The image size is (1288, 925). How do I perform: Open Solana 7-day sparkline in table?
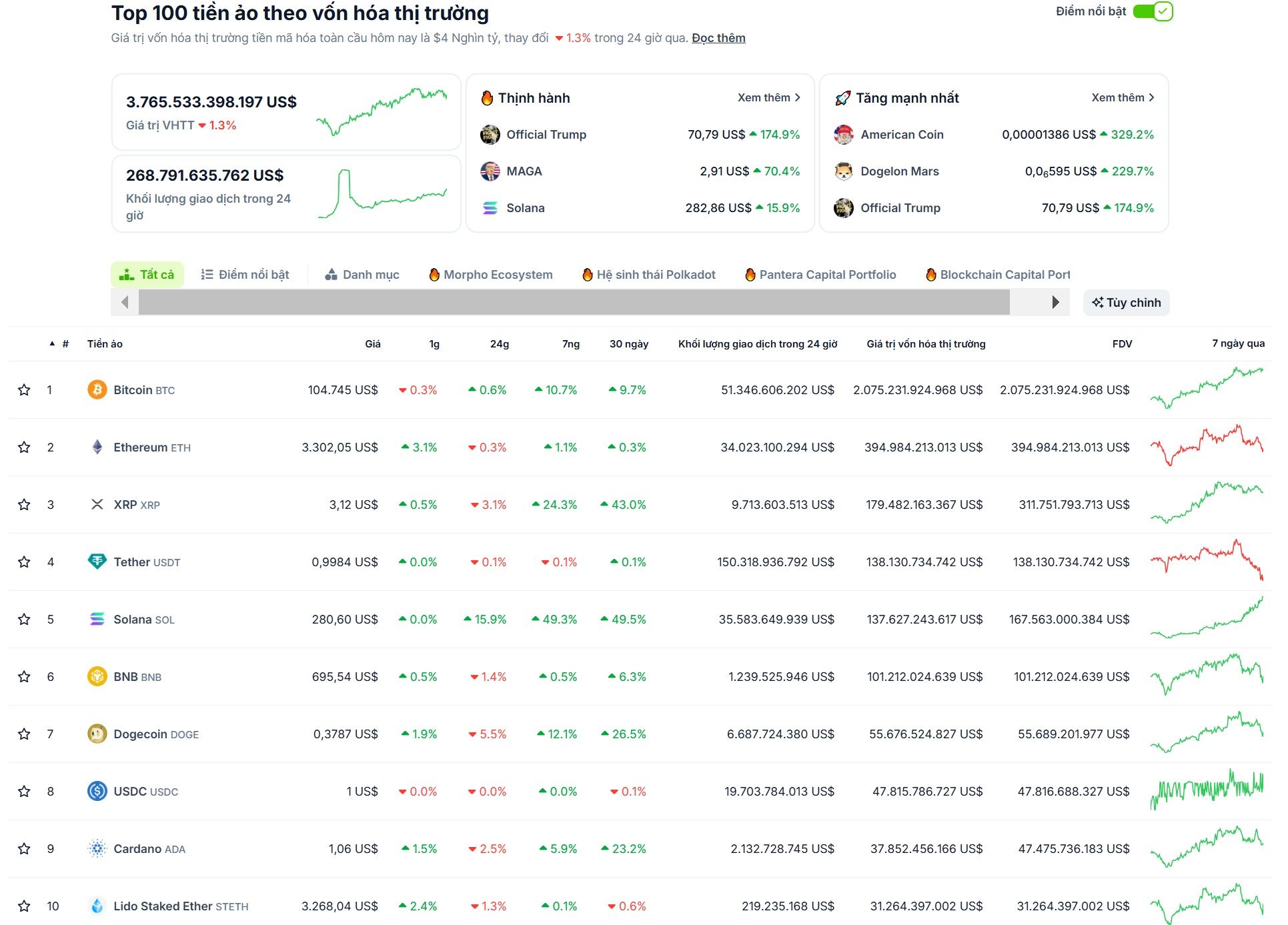click(1207, 618)
